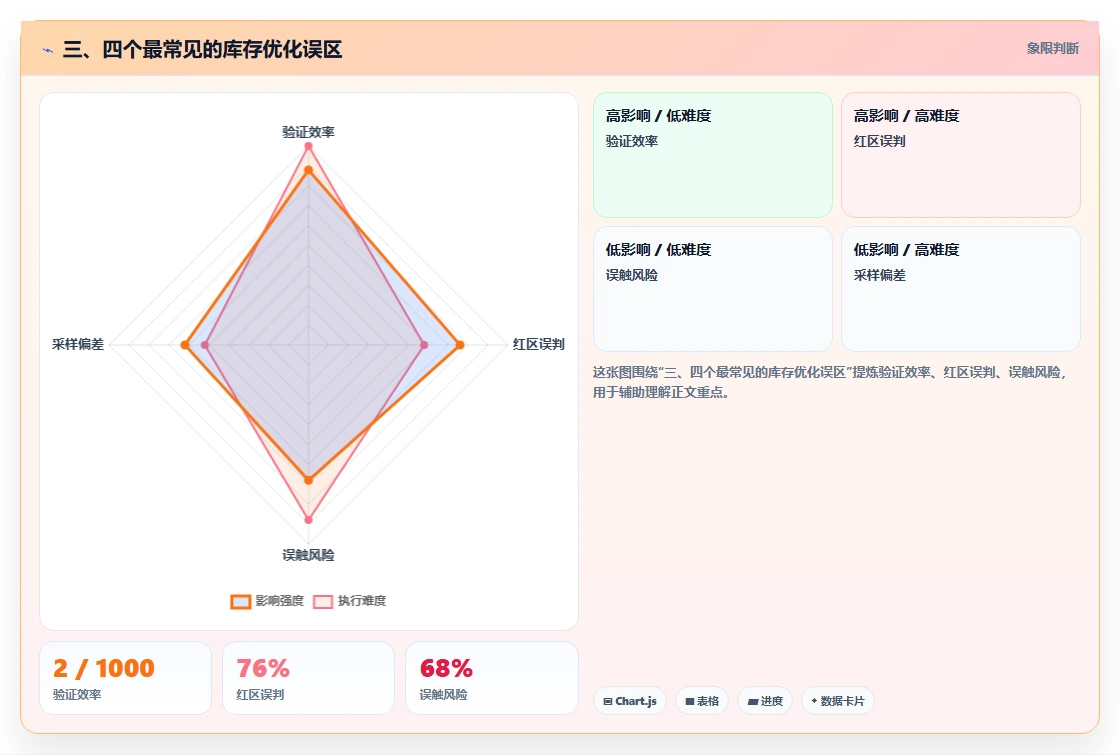Click the orange data point on 红区误判 axis
The width and height of the screenshot is (1120, 755).
(x=460, y=345)
